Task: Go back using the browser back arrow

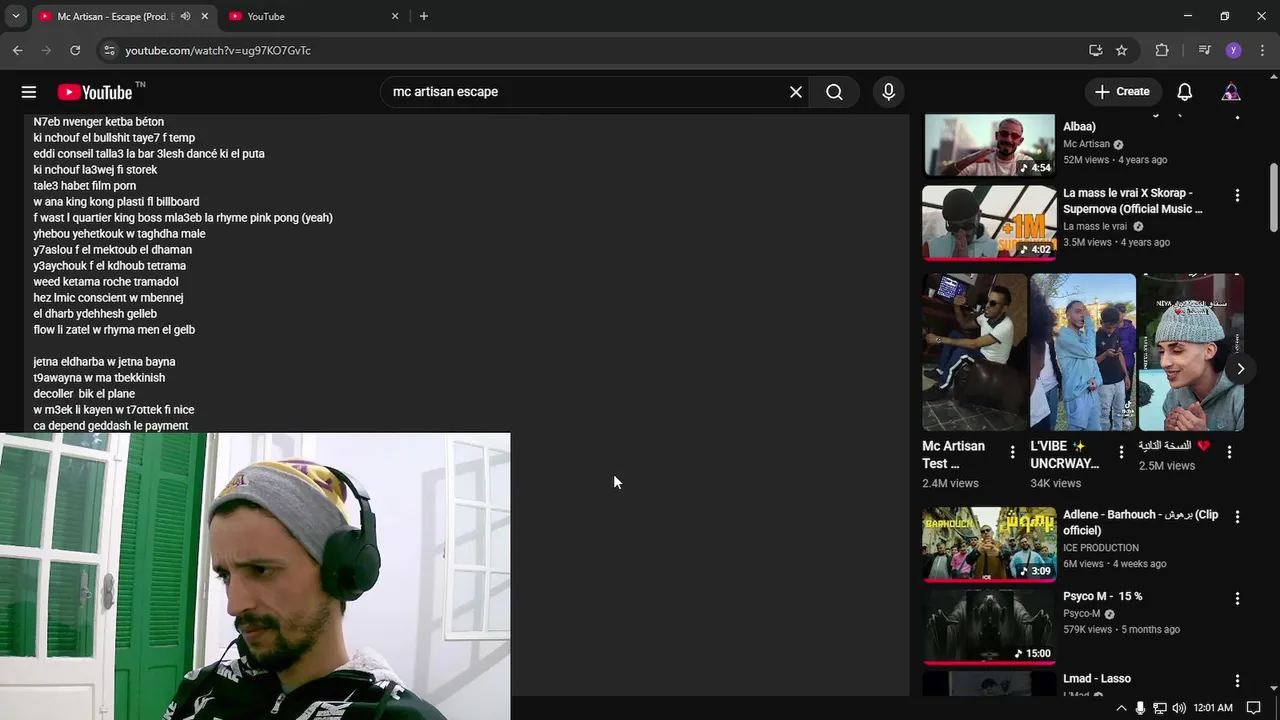Action: 18,50
